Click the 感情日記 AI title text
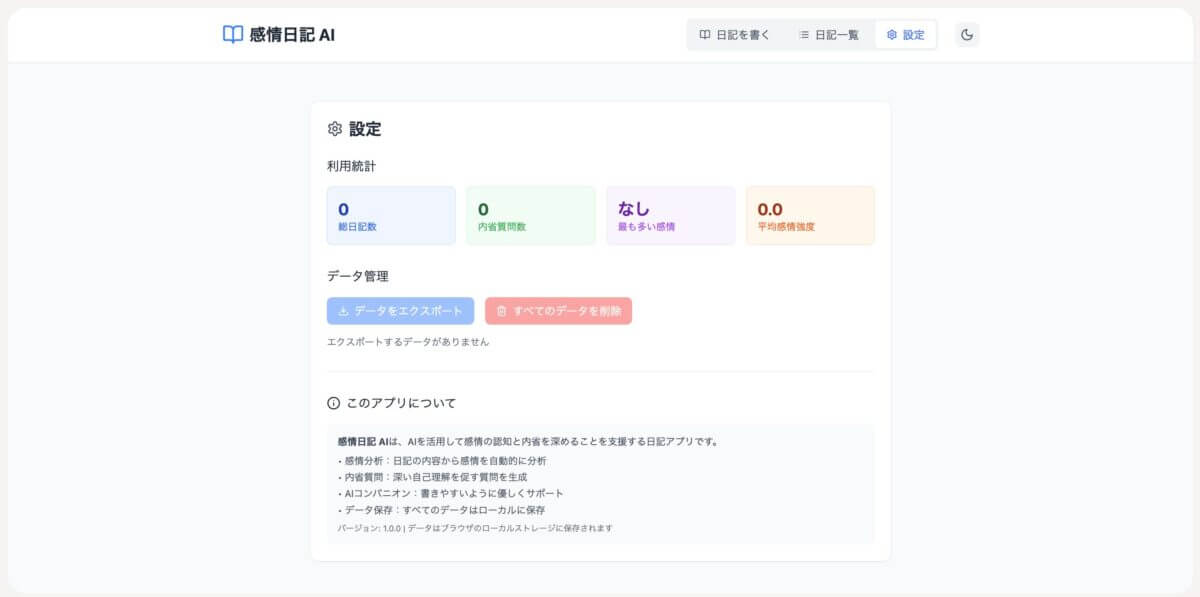This screenshot has width=1200, height=597. (292, 35)
